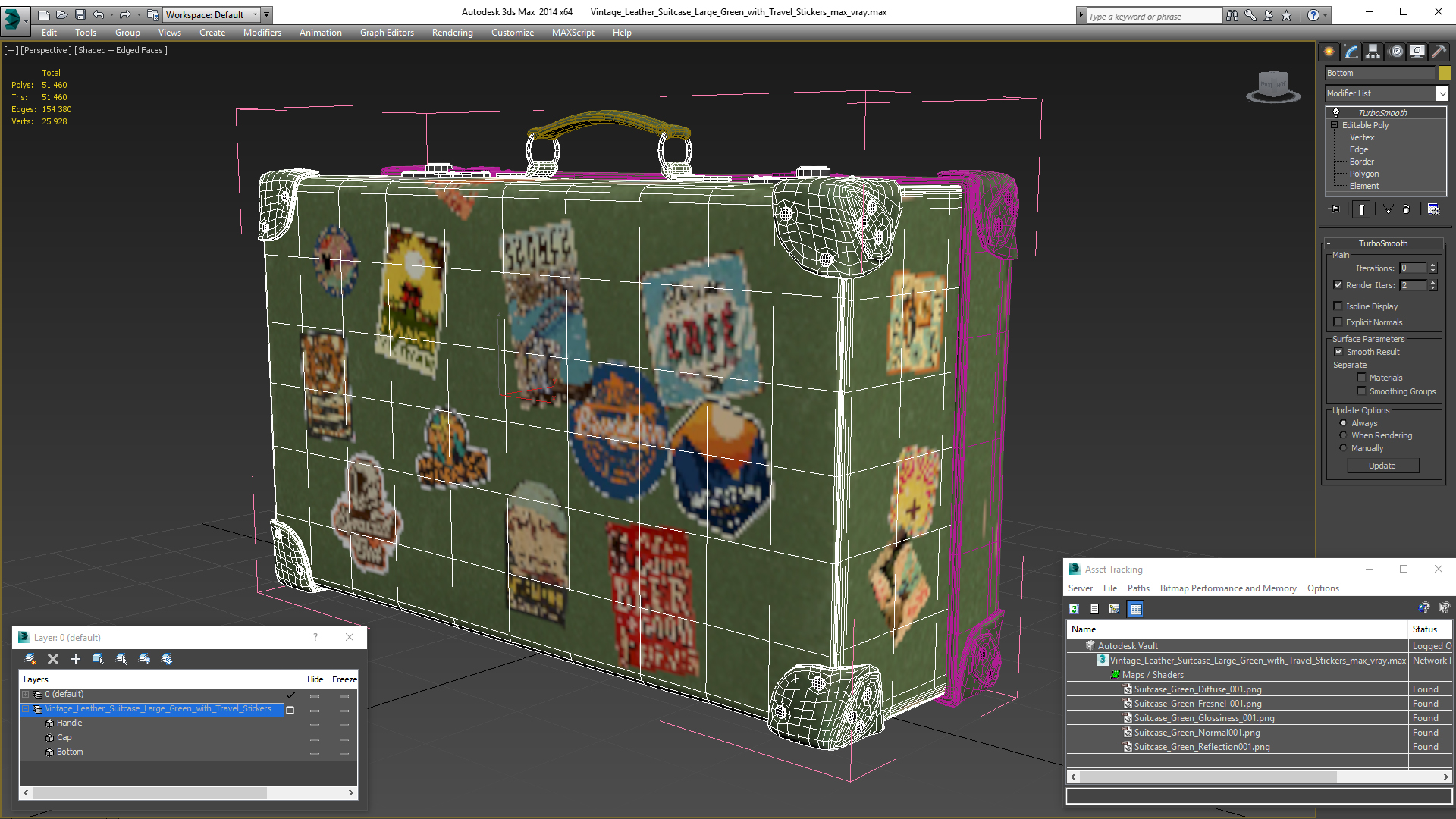Click Remove Modifier trash icon
This screenshot has width=1456, height=819.
click(1407, 209)
